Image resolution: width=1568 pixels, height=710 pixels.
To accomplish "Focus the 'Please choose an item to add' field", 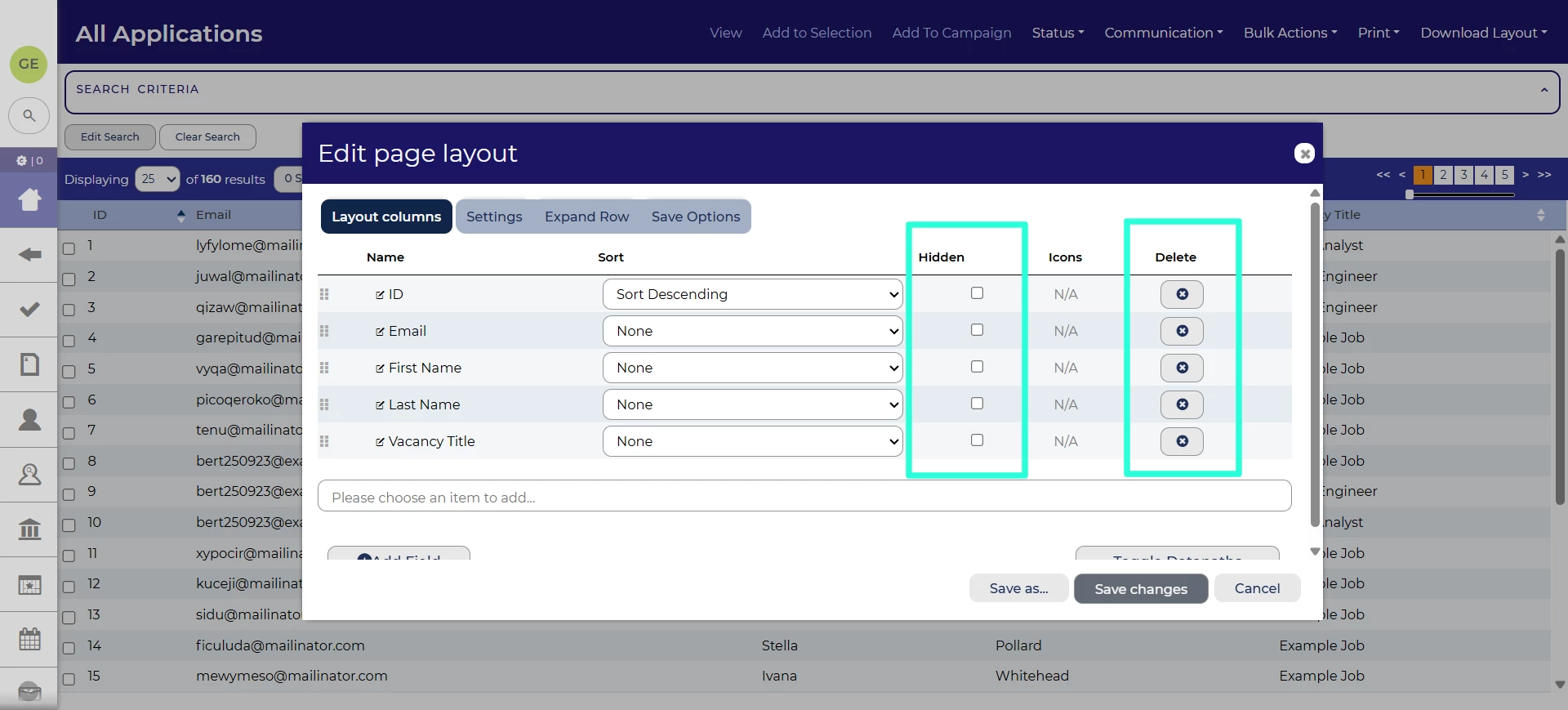I will 804,496.
